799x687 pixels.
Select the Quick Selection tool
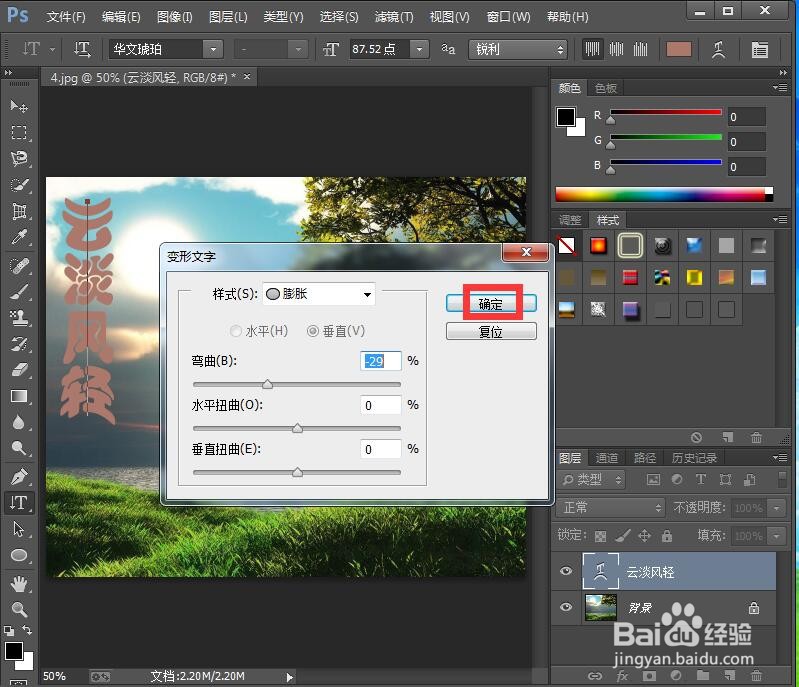(19, 185)
